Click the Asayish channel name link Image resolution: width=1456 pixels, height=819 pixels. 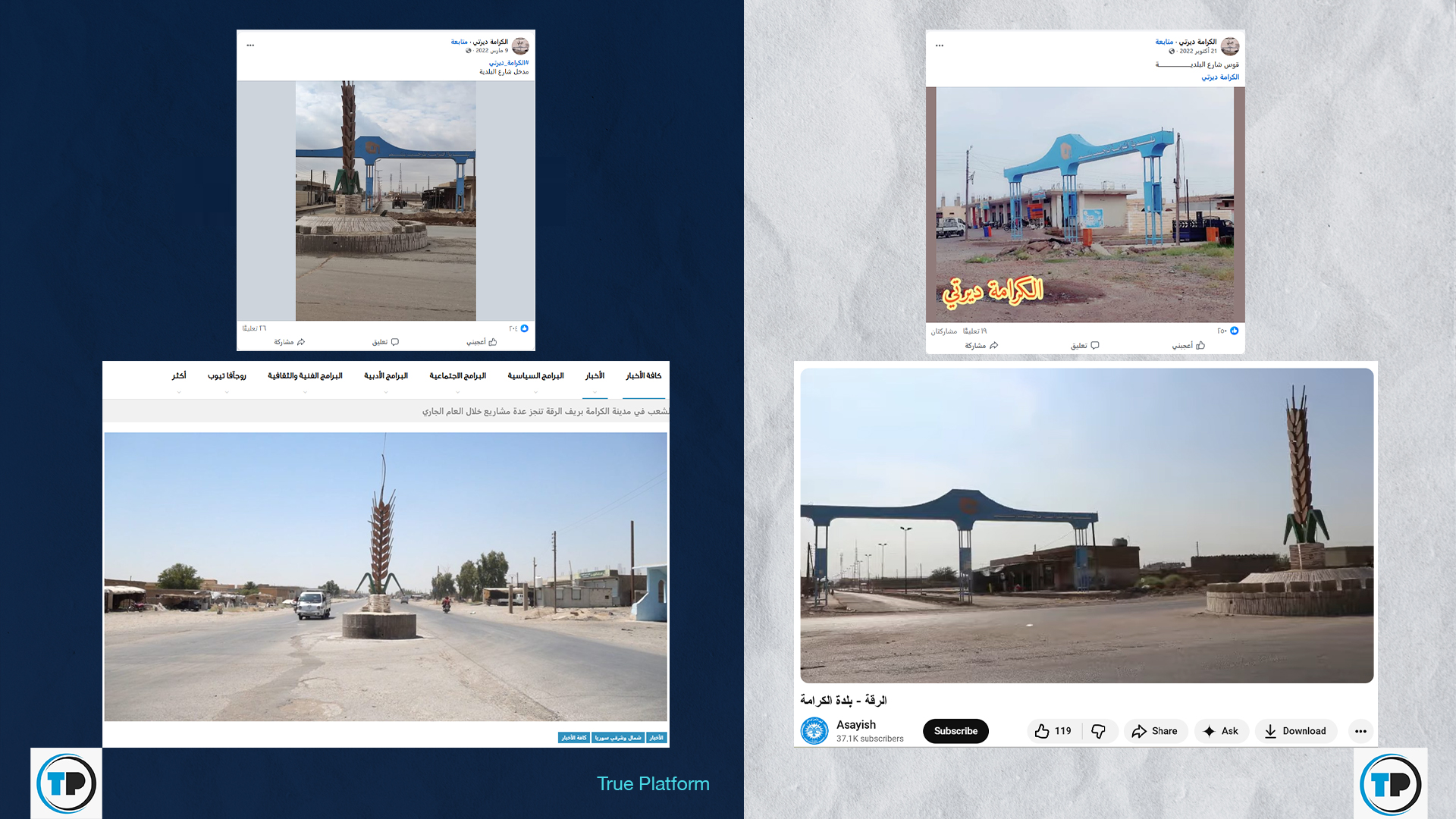(x=855, y=725)
